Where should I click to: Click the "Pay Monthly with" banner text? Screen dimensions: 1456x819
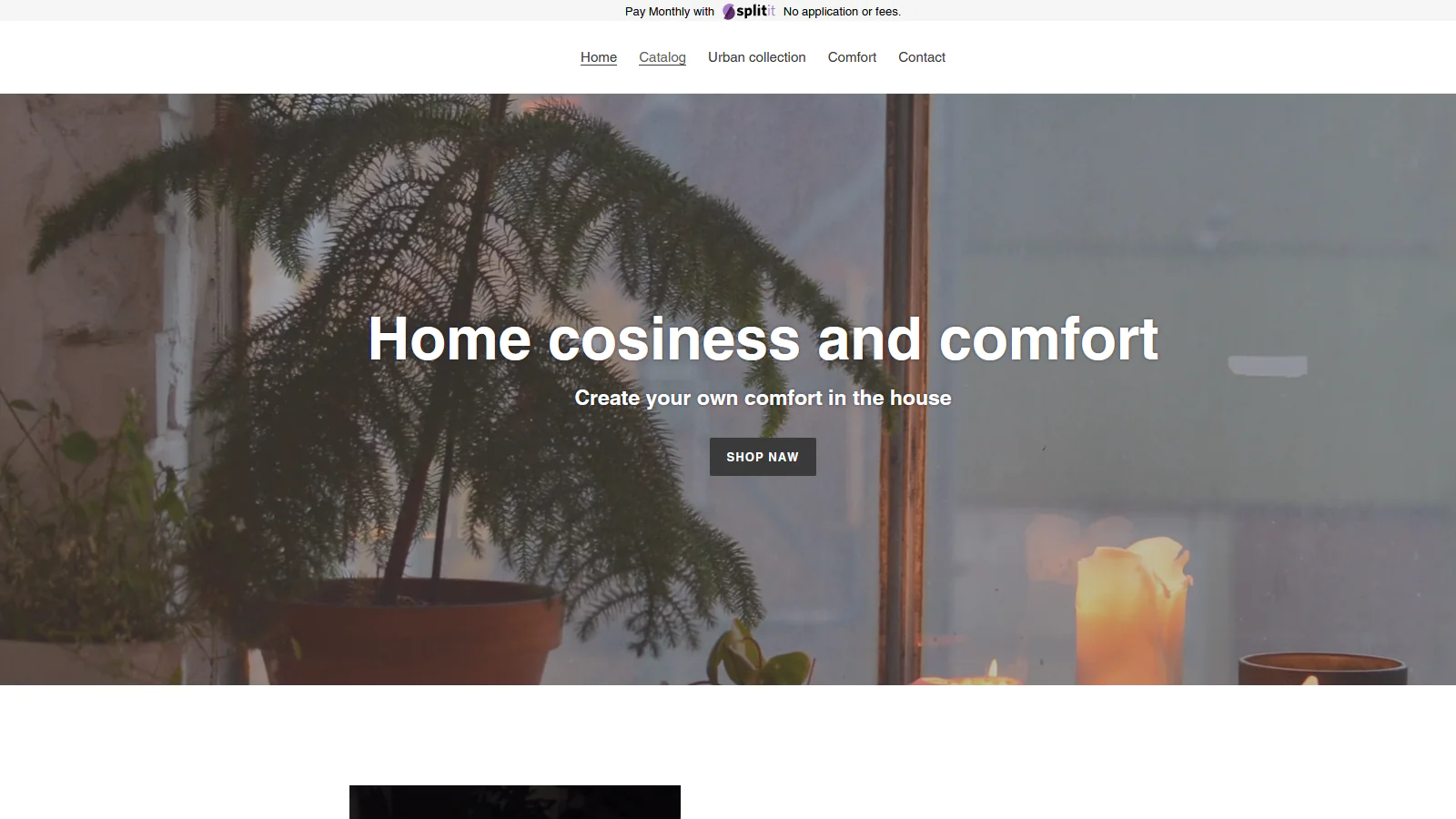pos(670,12)
